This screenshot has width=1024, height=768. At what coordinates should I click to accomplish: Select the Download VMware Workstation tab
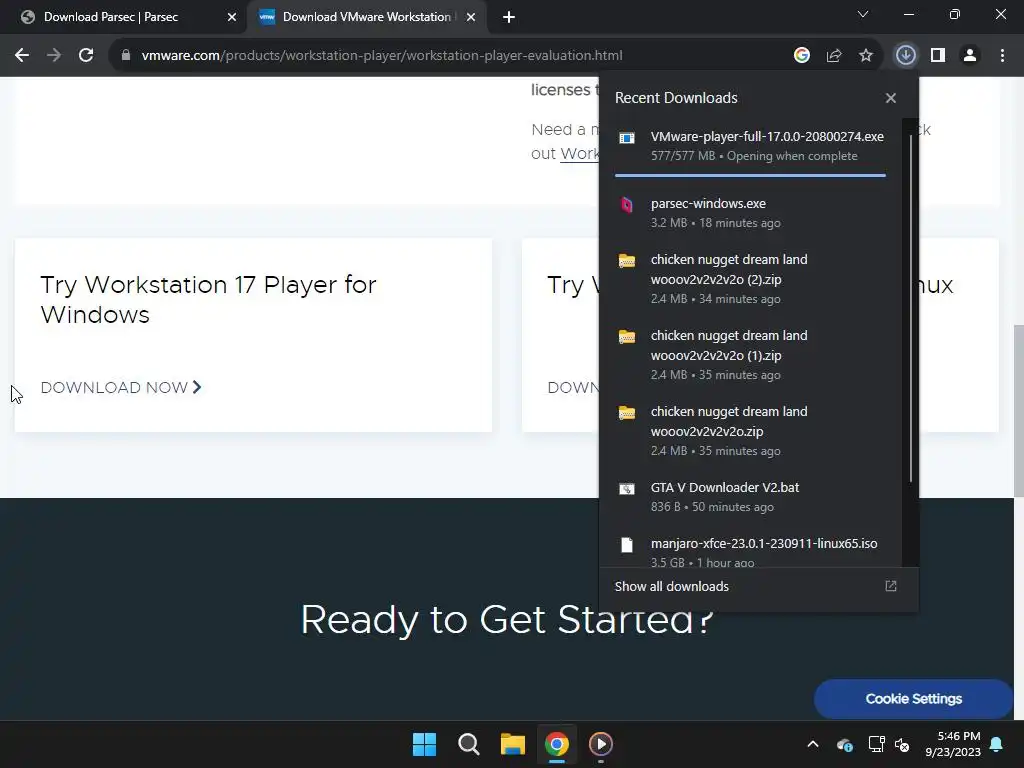(366, 17)
